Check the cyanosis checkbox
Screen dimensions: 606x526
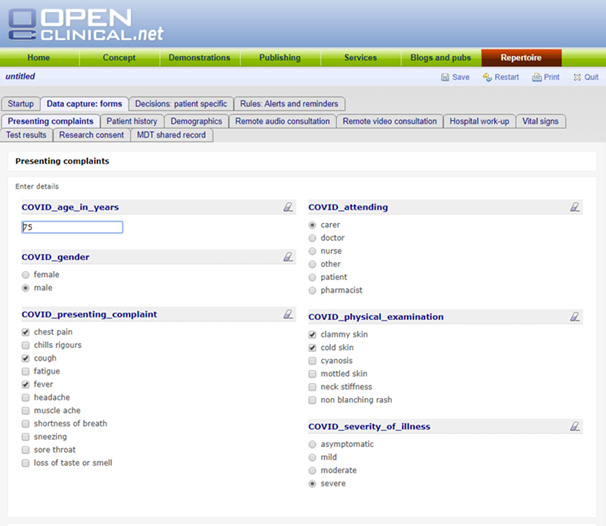[x=312, y=361]
